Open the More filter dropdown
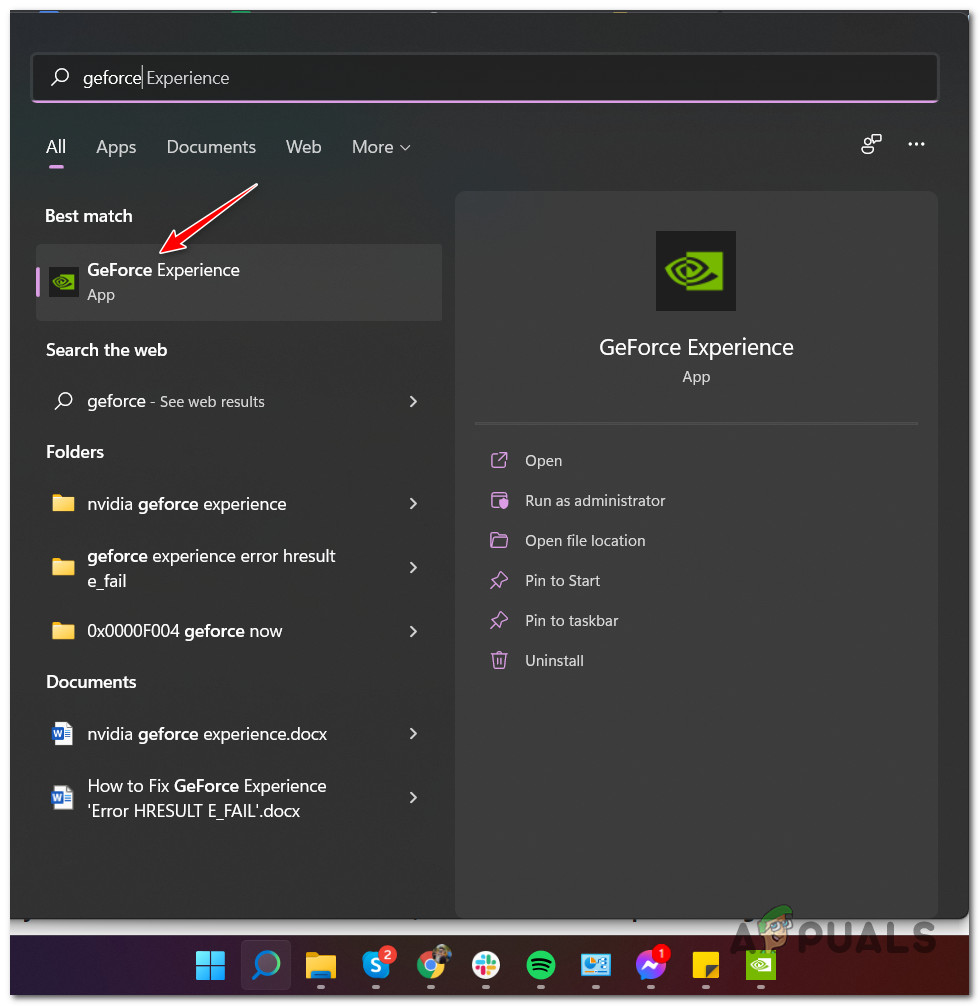 pos(381,147)
